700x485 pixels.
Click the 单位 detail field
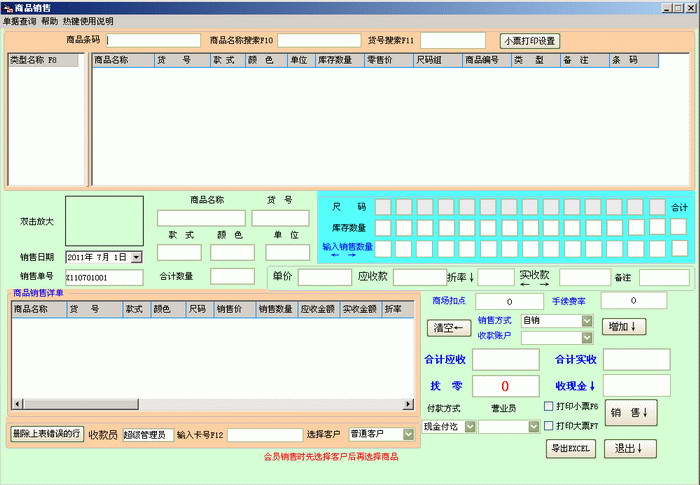click(288, 252)
